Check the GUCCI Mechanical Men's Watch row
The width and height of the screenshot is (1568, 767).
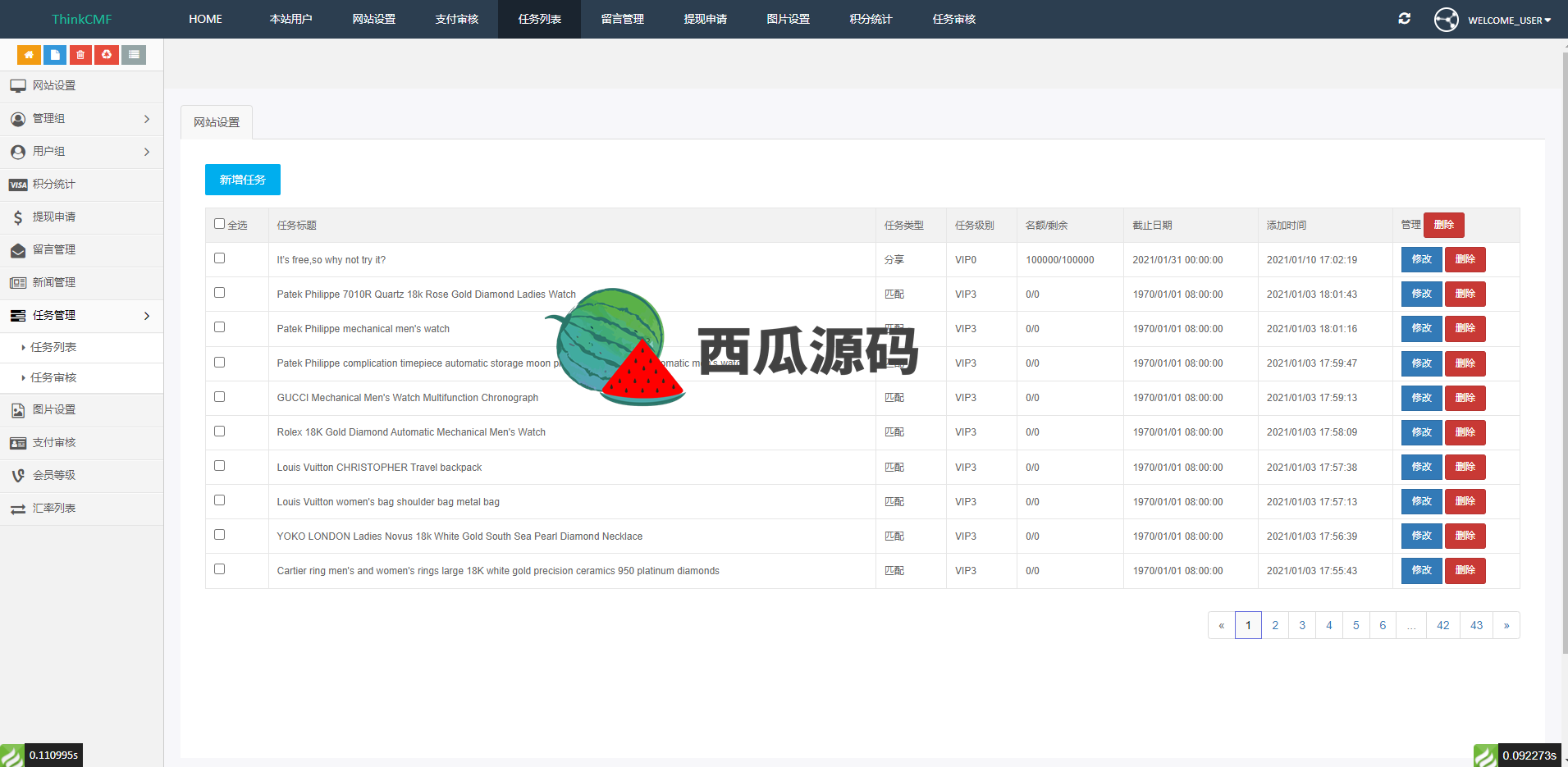(219, 396)
